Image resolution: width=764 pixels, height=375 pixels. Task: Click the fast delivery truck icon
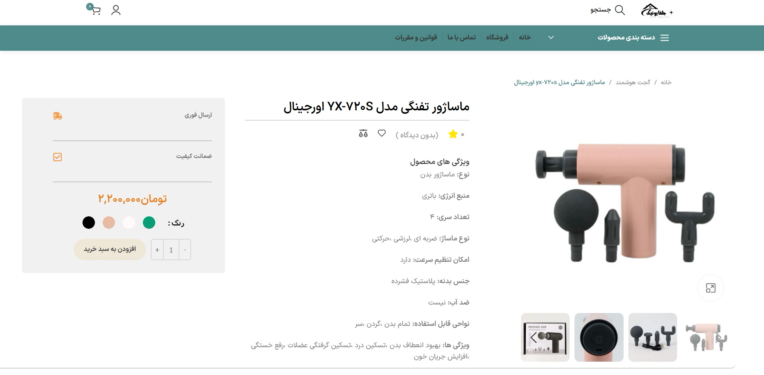click(57, 116)
